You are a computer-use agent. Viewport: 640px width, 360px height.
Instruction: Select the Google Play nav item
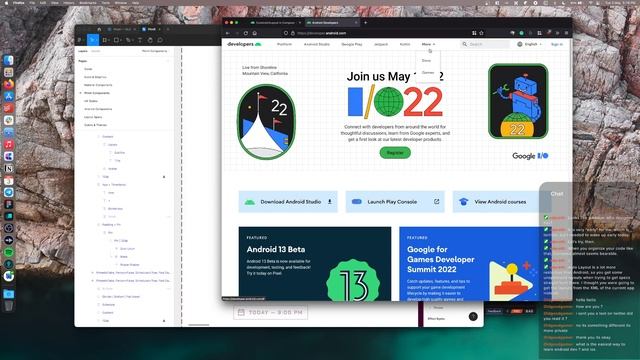click(x=352, y=44)
